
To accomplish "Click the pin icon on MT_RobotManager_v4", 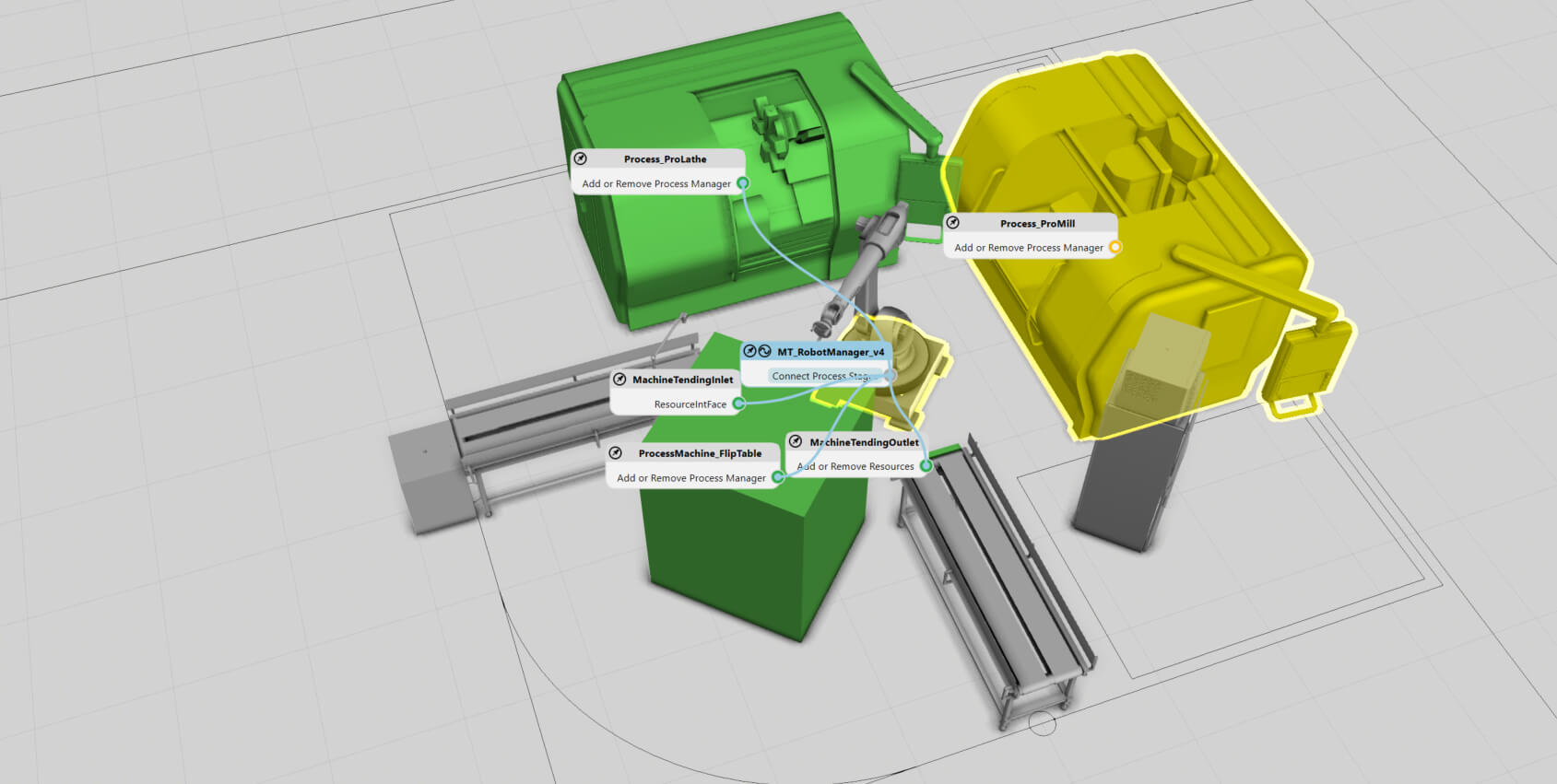I will (750, 351).
